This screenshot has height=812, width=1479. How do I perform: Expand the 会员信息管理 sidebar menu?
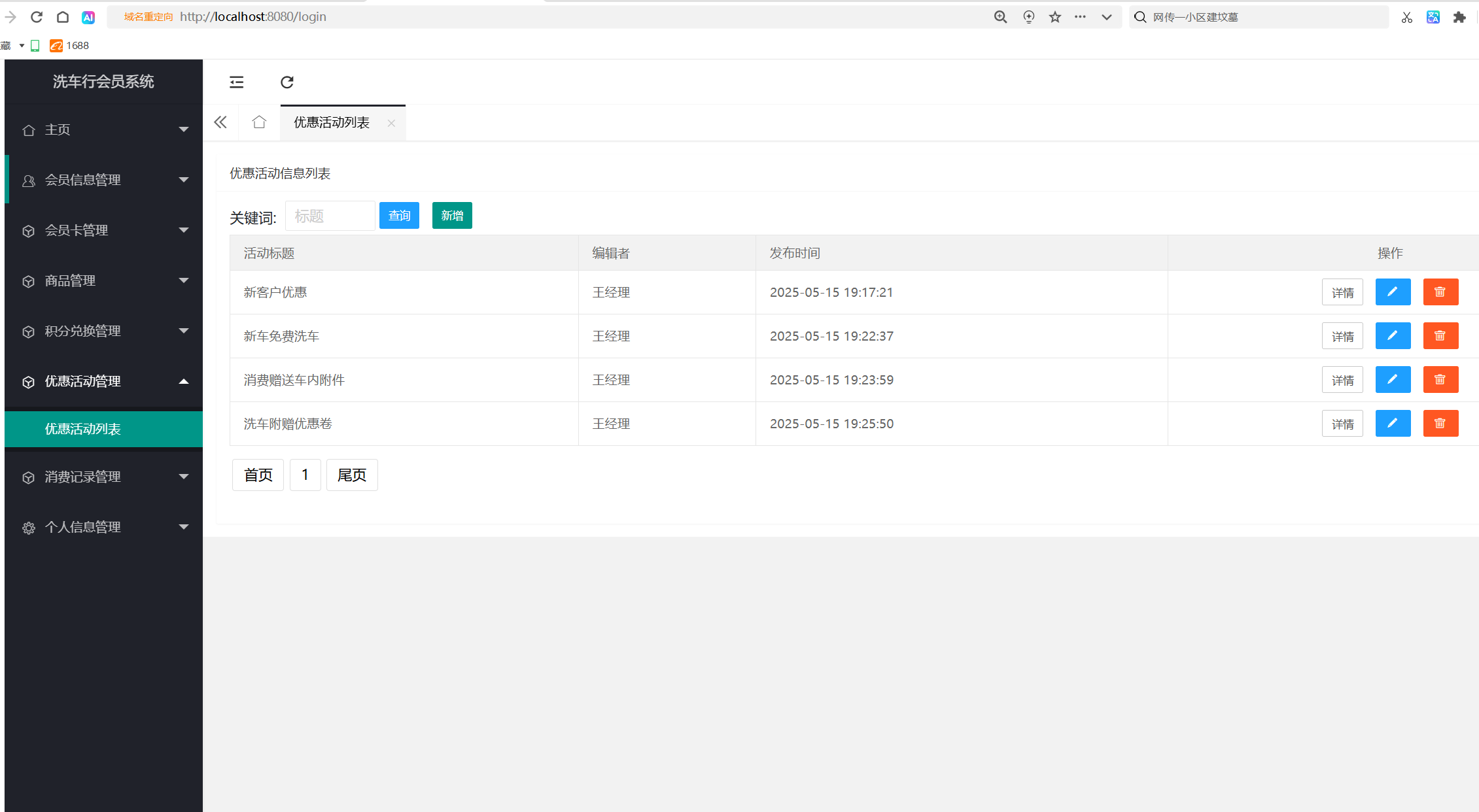[x=103, y=180]
